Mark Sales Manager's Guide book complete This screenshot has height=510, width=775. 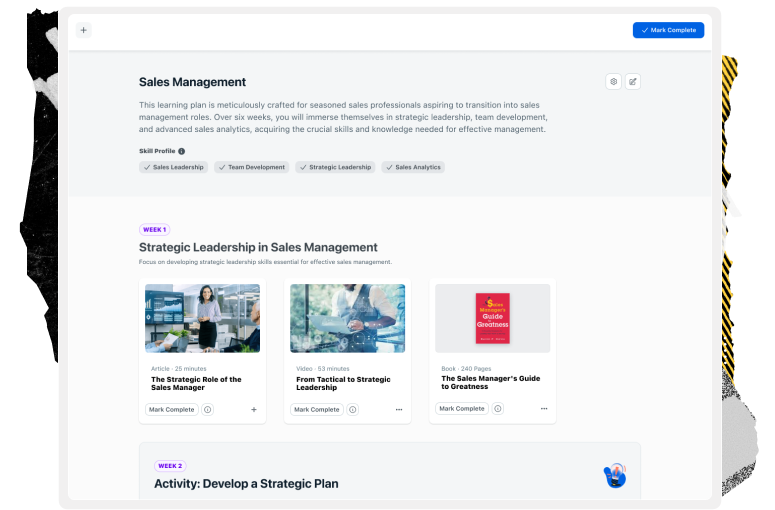[x=462, y=408]
